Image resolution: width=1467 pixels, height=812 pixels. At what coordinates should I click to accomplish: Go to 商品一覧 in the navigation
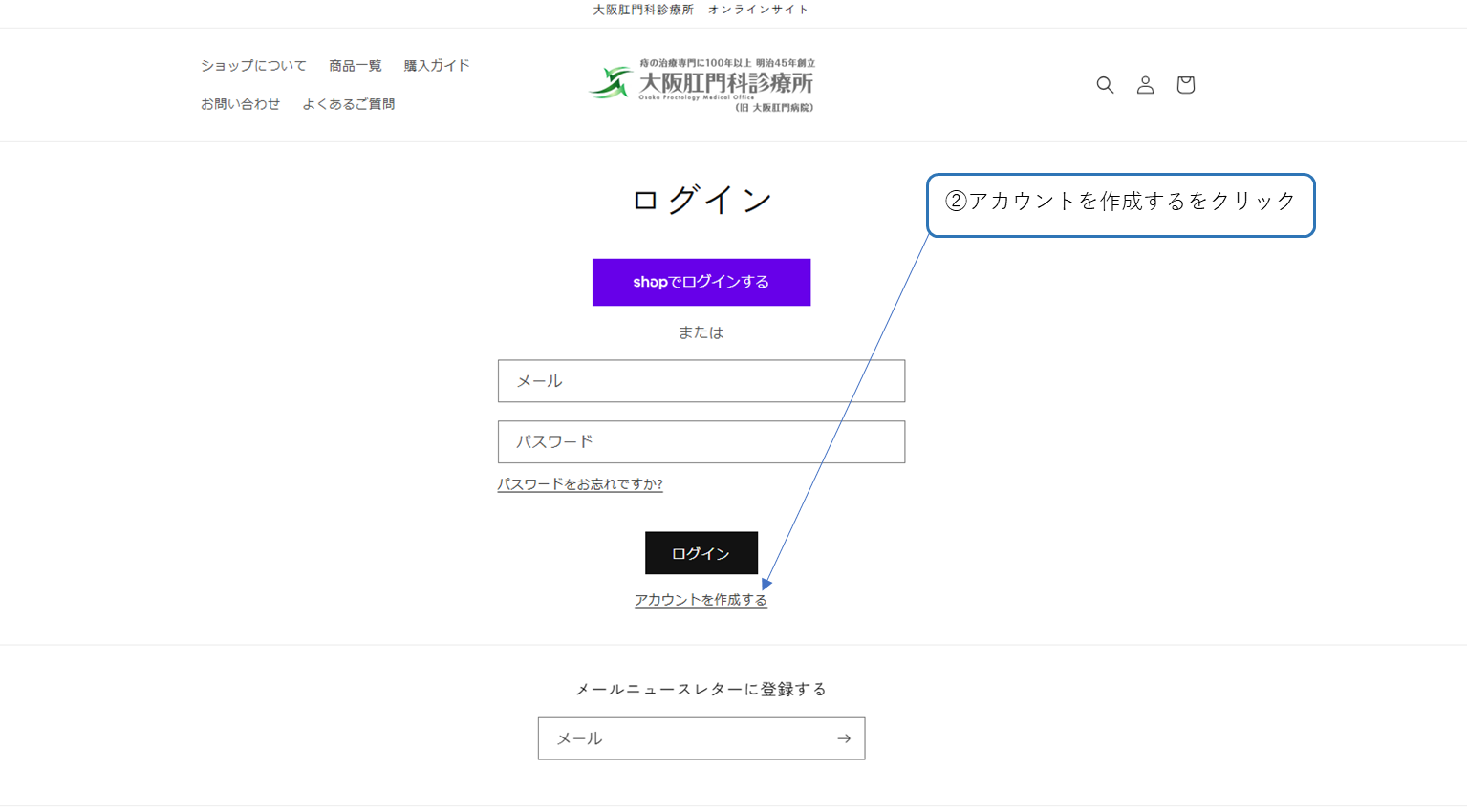coord(355,66)
